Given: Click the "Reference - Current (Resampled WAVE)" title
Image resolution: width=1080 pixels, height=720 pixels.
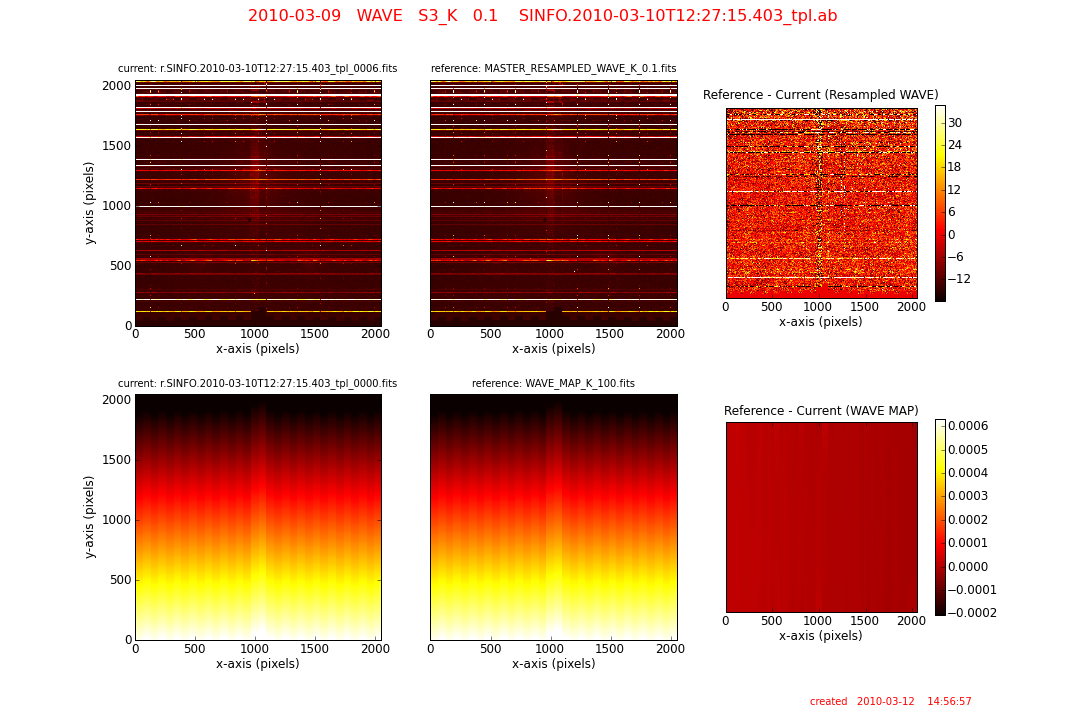Looking at the screenshot, I should [x=820, y=95].
